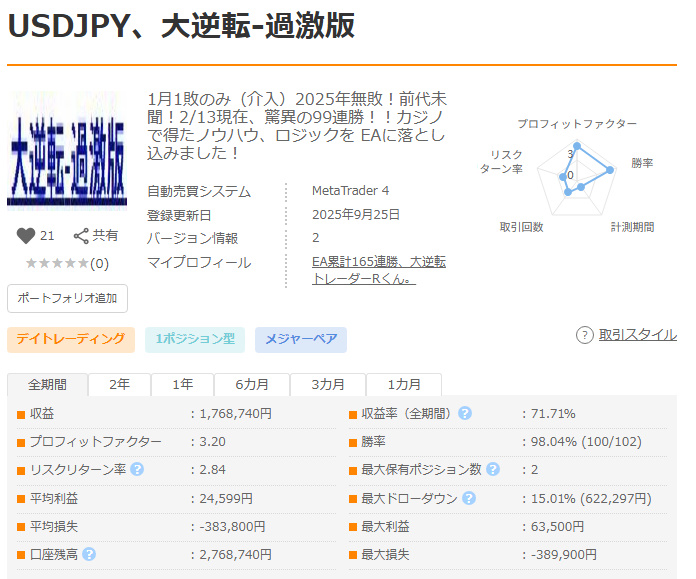Click the 登録更新日 label
The height and width of the screenshot is (579, 696).
[x=179, y=215]
